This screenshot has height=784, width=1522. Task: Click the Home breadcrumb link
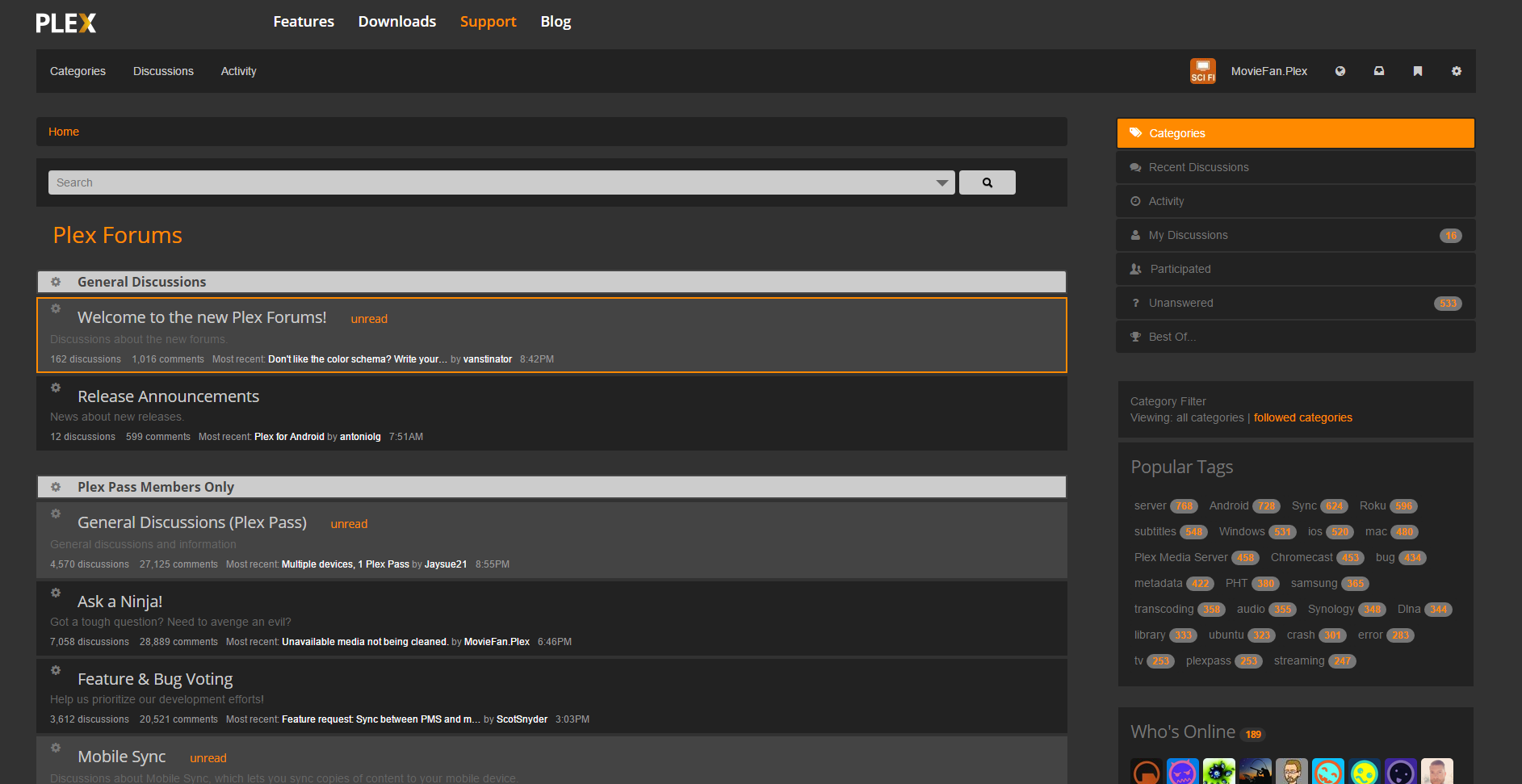[64, 132]
